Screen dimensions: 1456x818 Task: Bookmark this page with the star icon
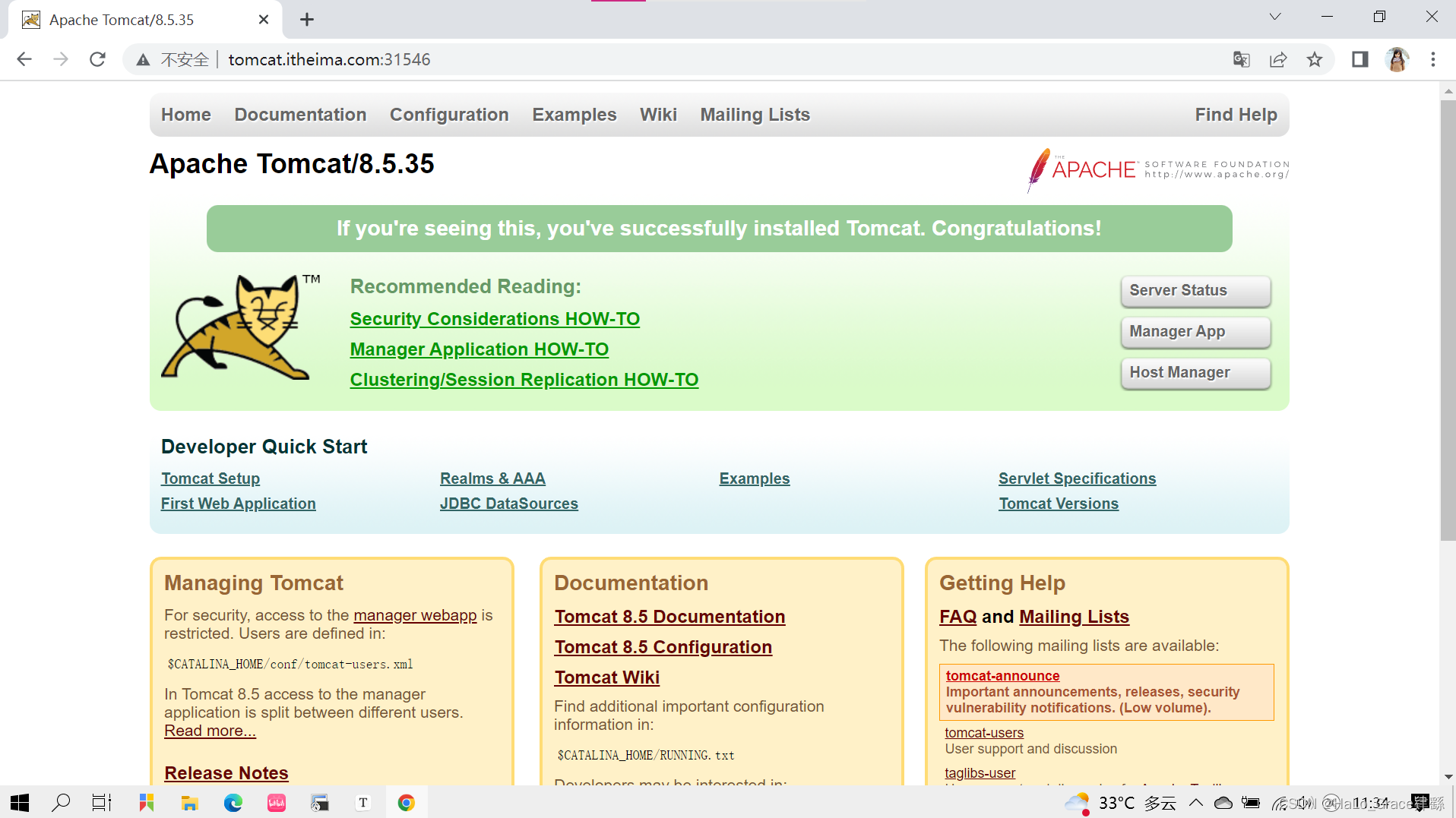click(1315, 59)
